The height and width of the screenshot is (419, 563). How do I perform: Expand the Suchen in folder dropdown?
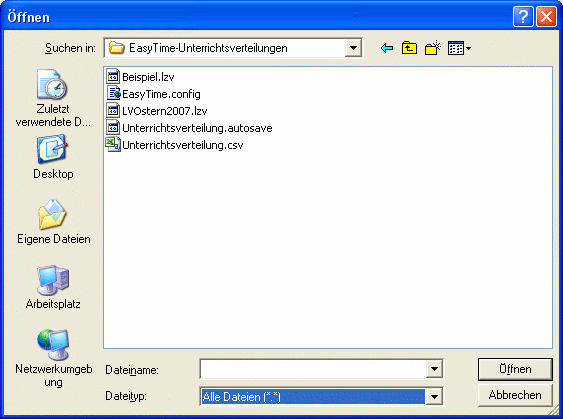[353, 48]
